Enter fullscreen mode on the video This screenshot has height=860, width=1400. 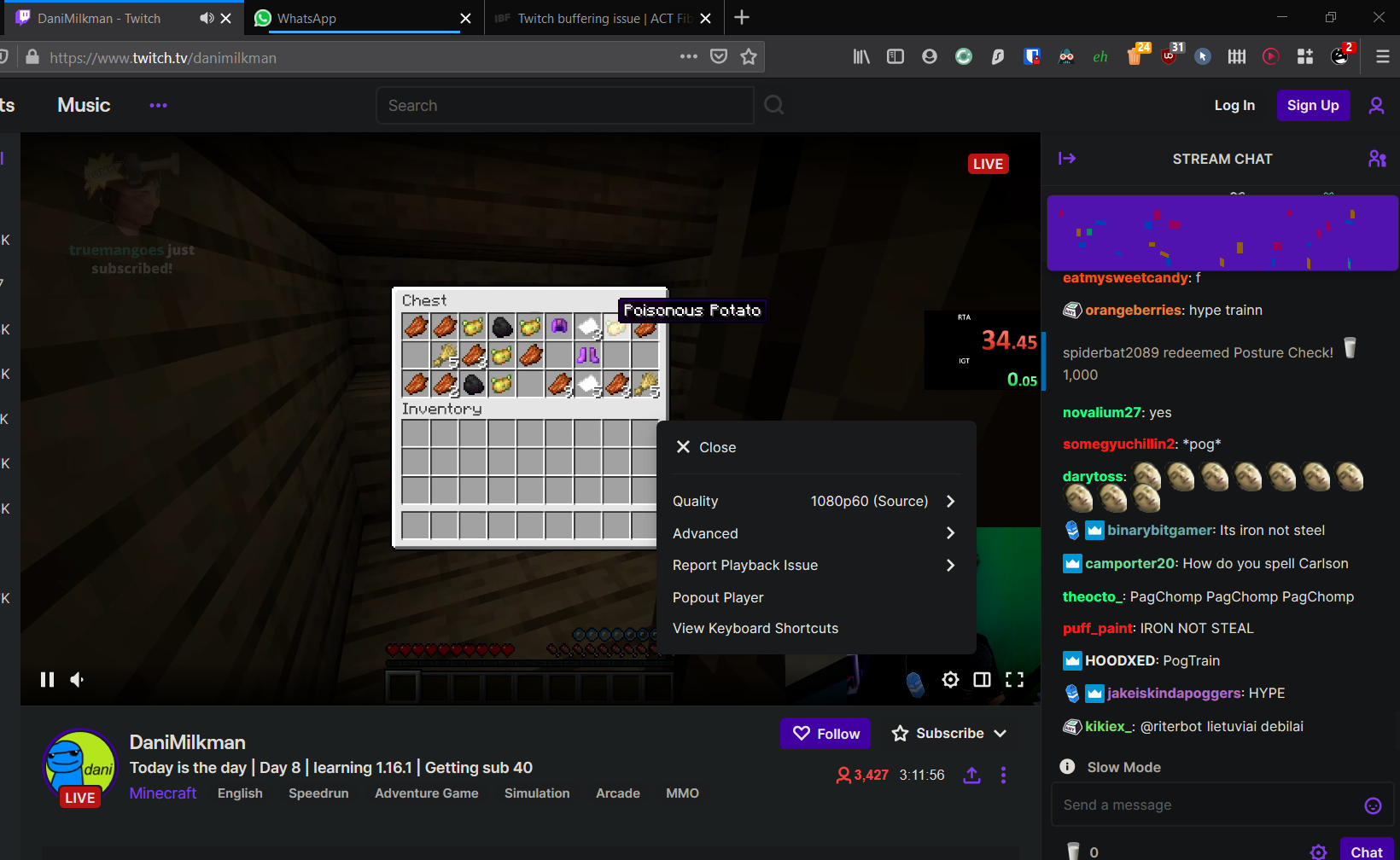click(x=1014, y=679)
